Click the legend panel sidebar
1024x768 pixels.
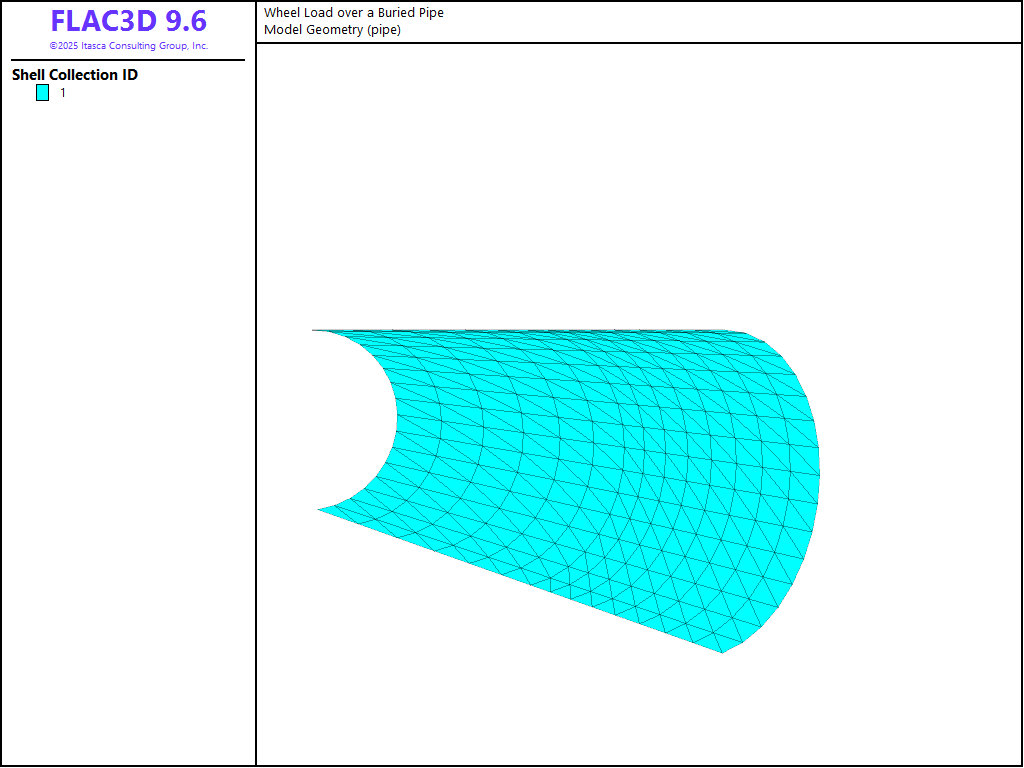128,400
